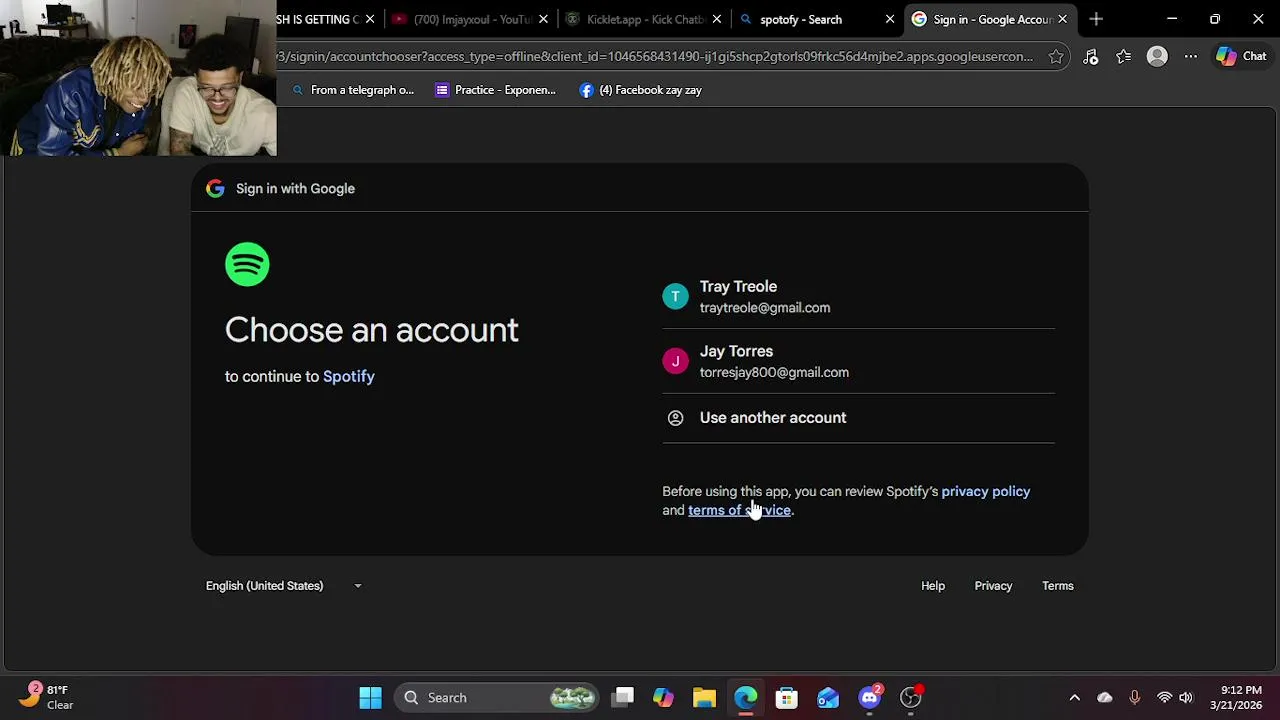This screenshot has width=1280, height=720.
Task: Click the person icon beside Use another account
Action: pyautogui.click(x=675, y=418)
